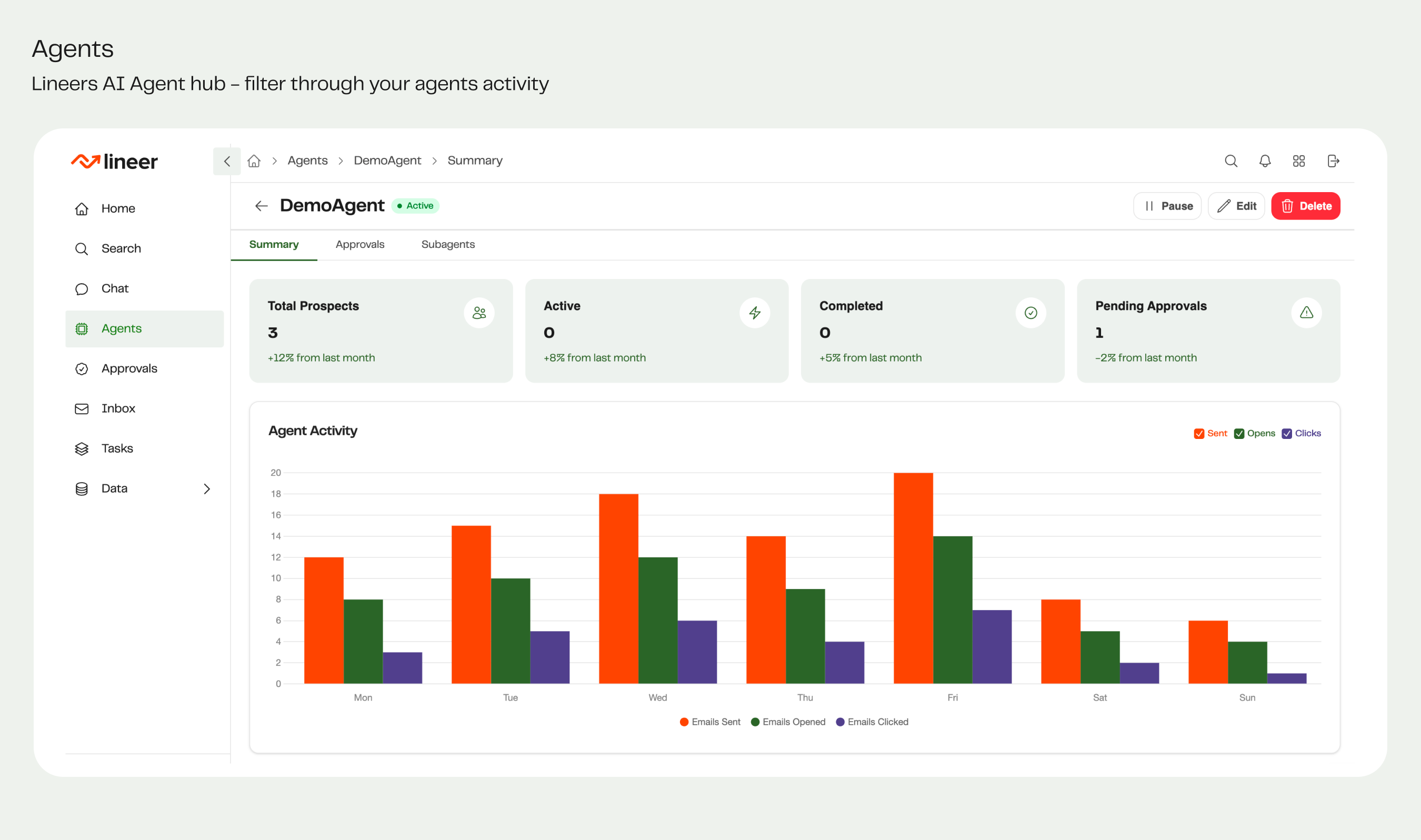The width and height of the screenshot is (1421, 840).
Task: Uncheck the Sent checkbox in chart
Action: click(1198, 434)
